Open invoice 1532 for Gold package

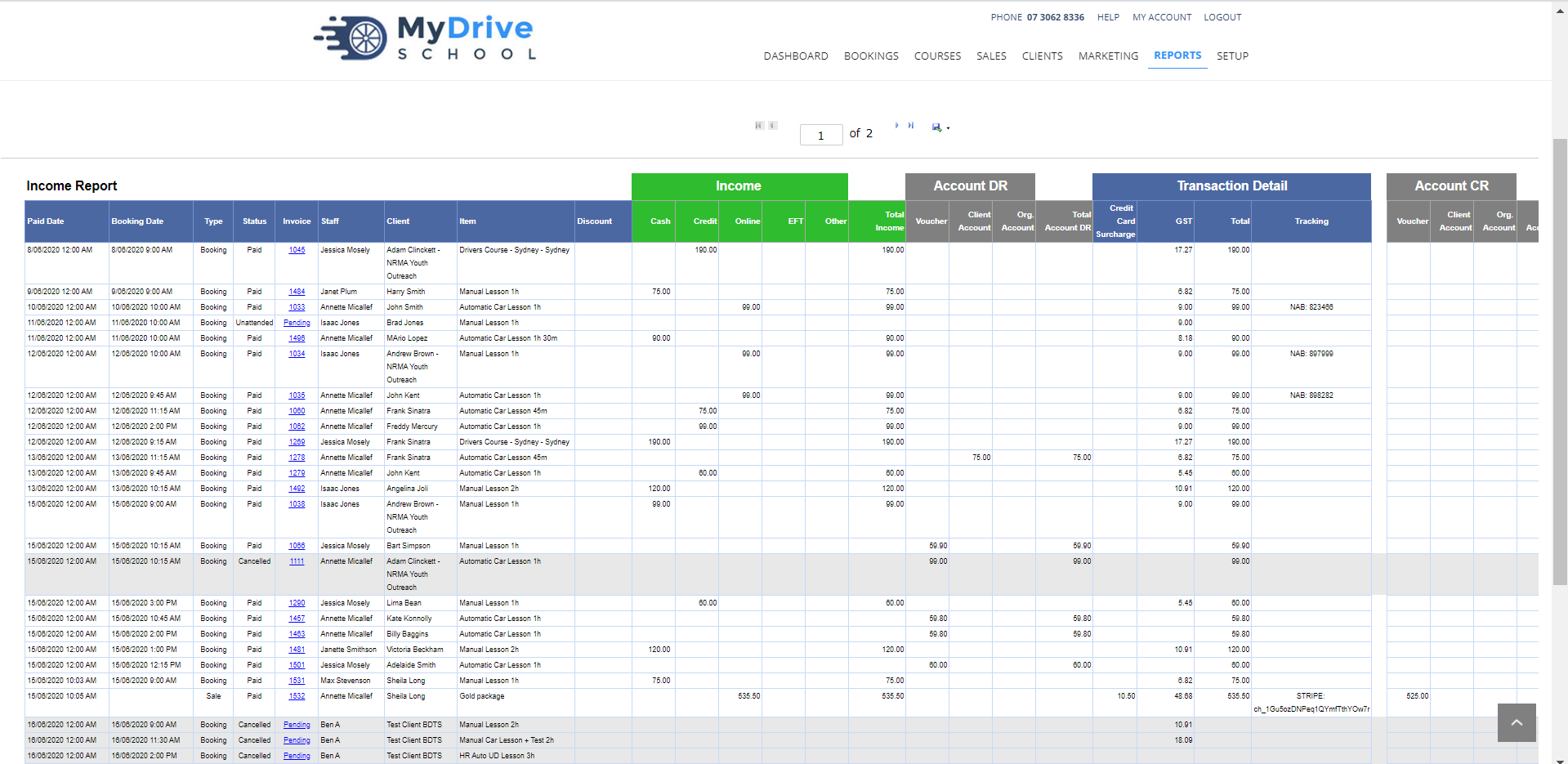(x=297, y=696)
